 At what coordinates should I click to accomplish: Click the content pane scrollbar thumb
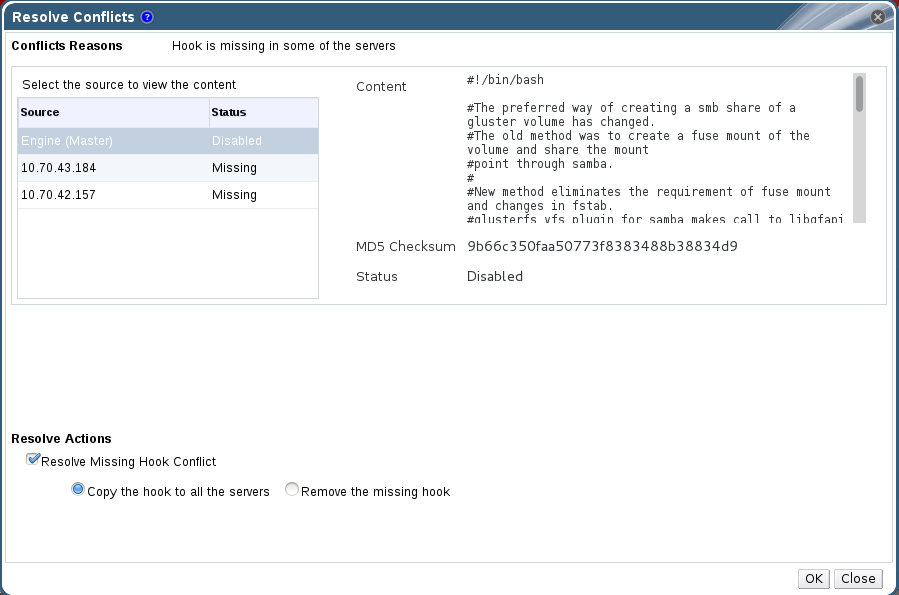point(859,93)
